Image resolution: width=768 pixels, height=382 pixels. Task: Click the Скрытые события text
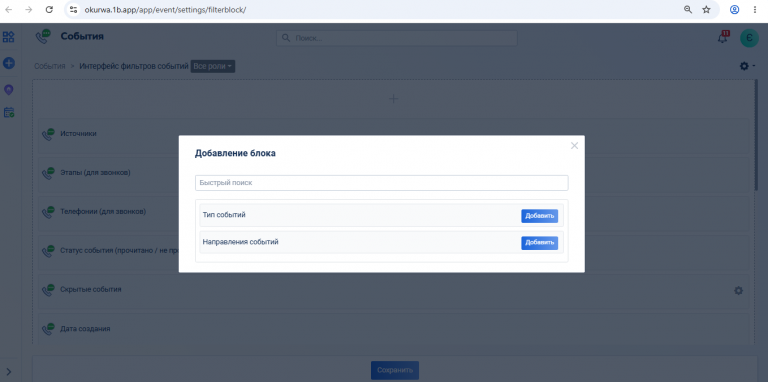point(91,289)
